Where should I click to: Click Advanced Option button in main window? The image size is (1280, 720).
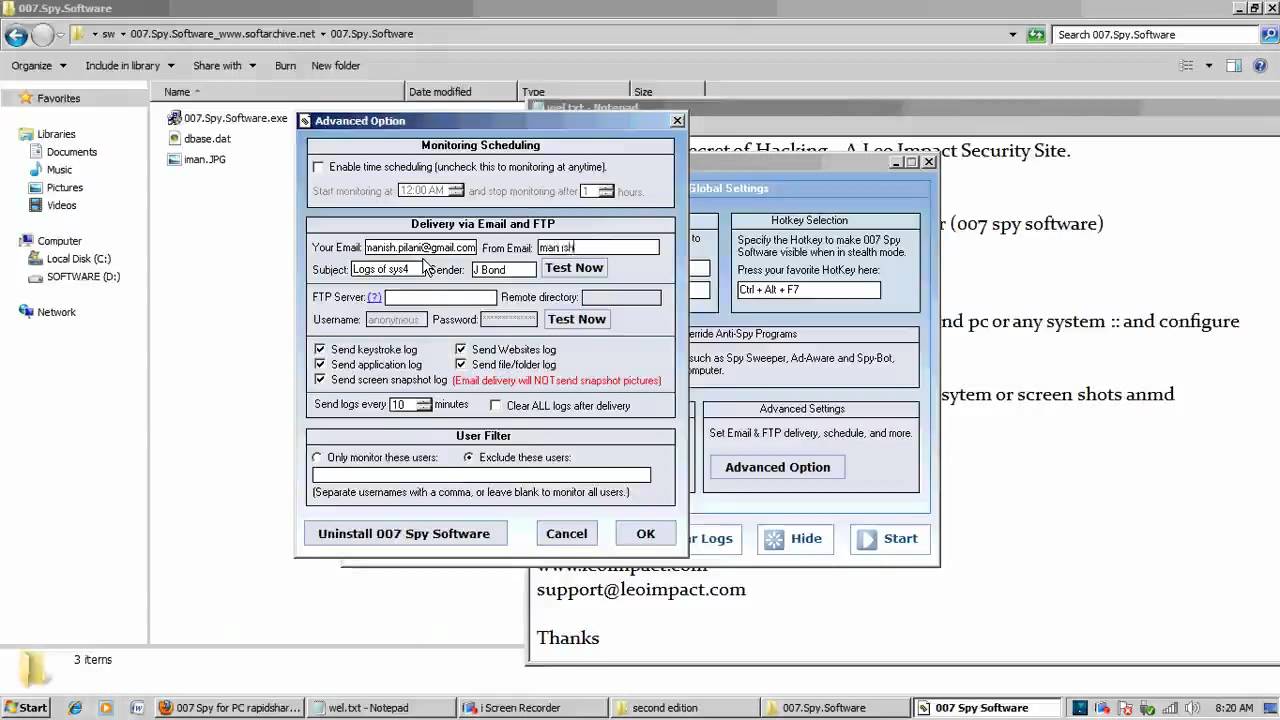pyautogui.click(x=778, y=467)
